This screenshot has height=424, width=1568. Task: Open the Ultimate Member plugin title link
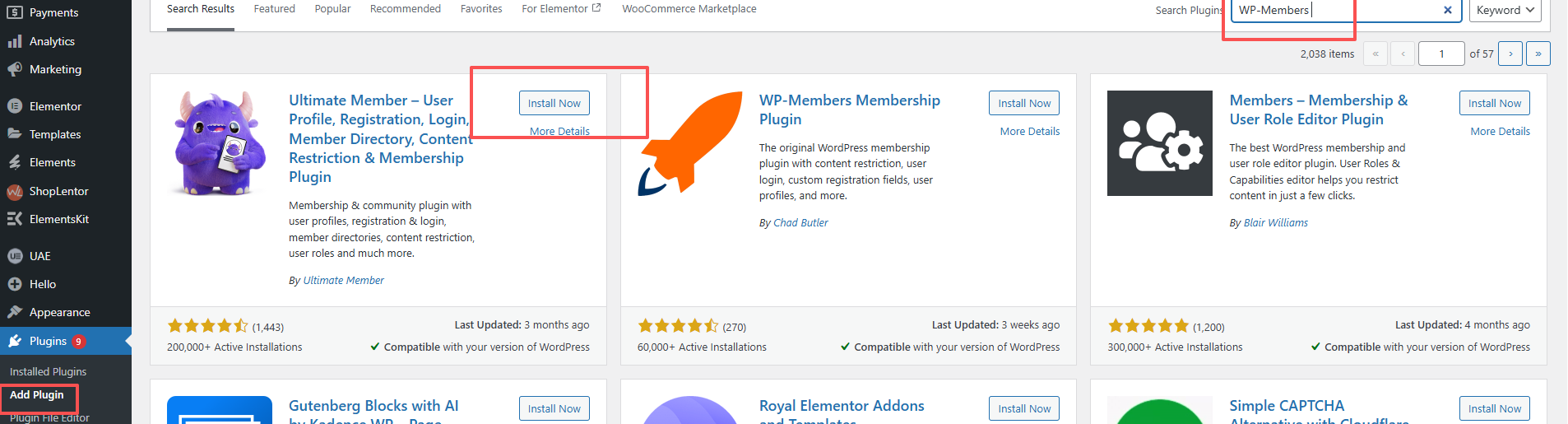[381, 138]
